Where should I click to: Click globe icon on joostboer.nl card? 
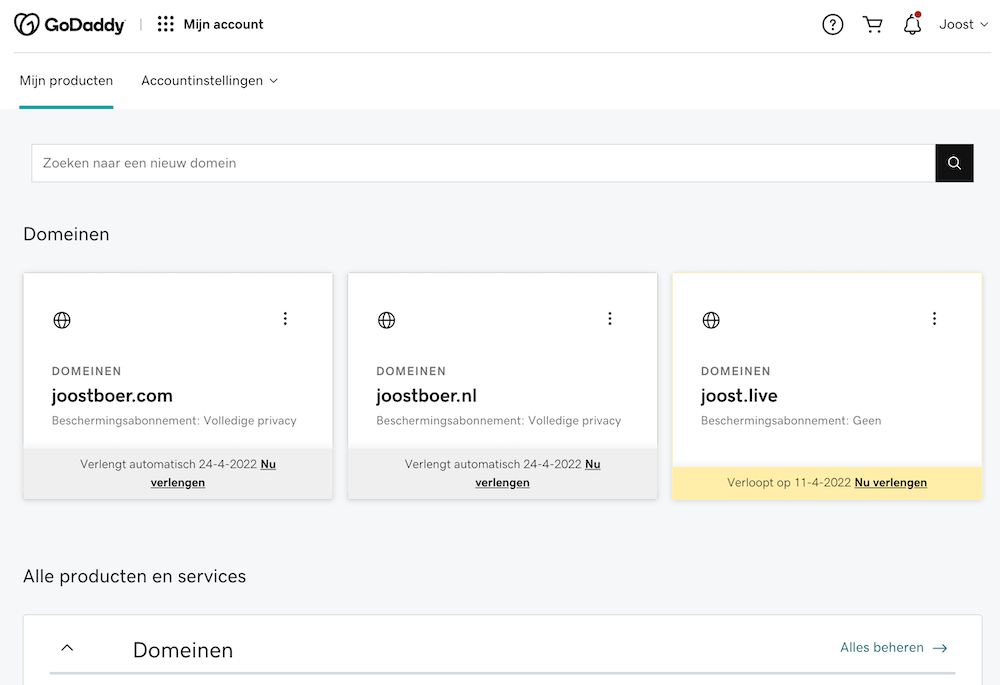tap(386, 320)
